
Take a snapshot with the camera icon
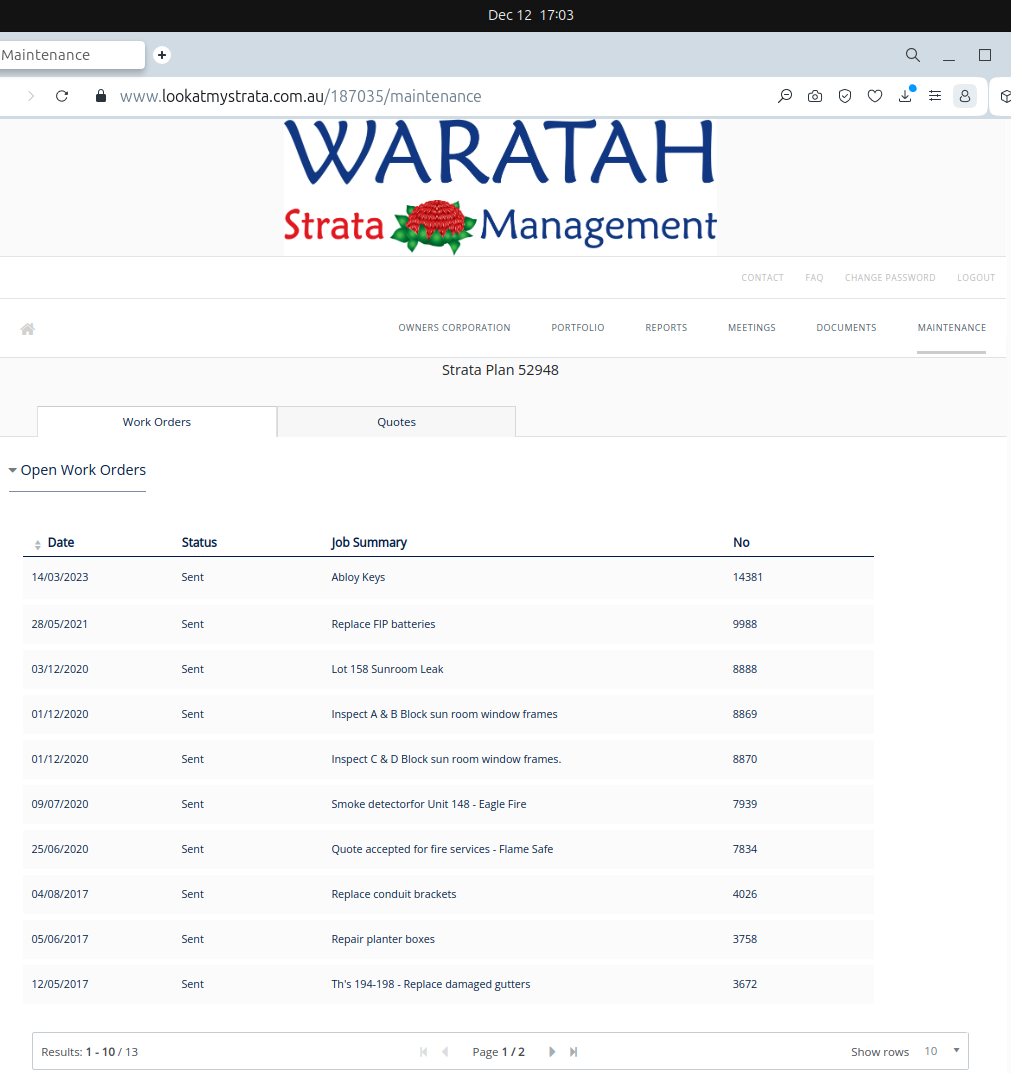(815, 96)
